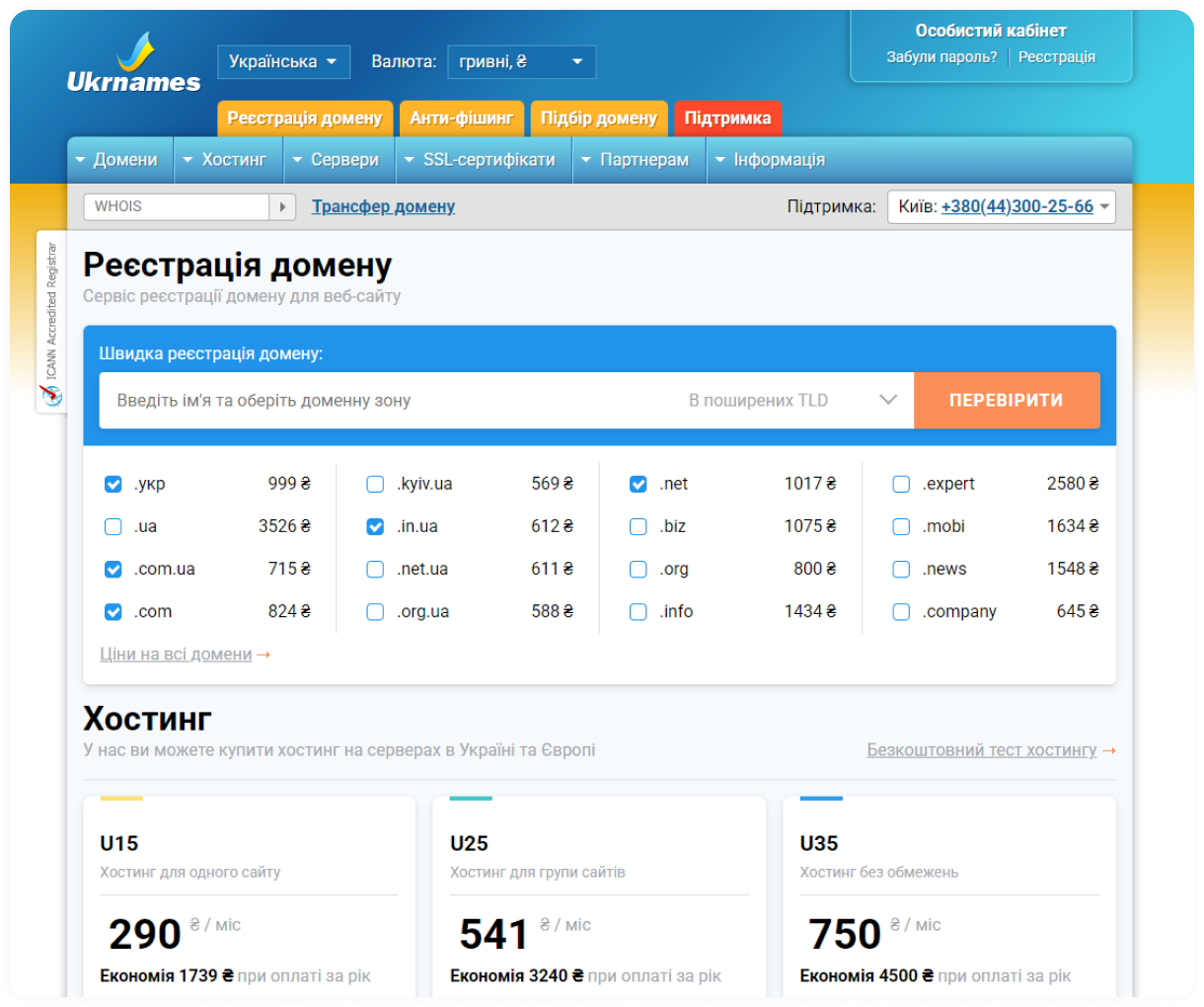Toggle the .укр domain checkbox
This screenshot has height=1007, width=1204.
(x=113, y=484)
